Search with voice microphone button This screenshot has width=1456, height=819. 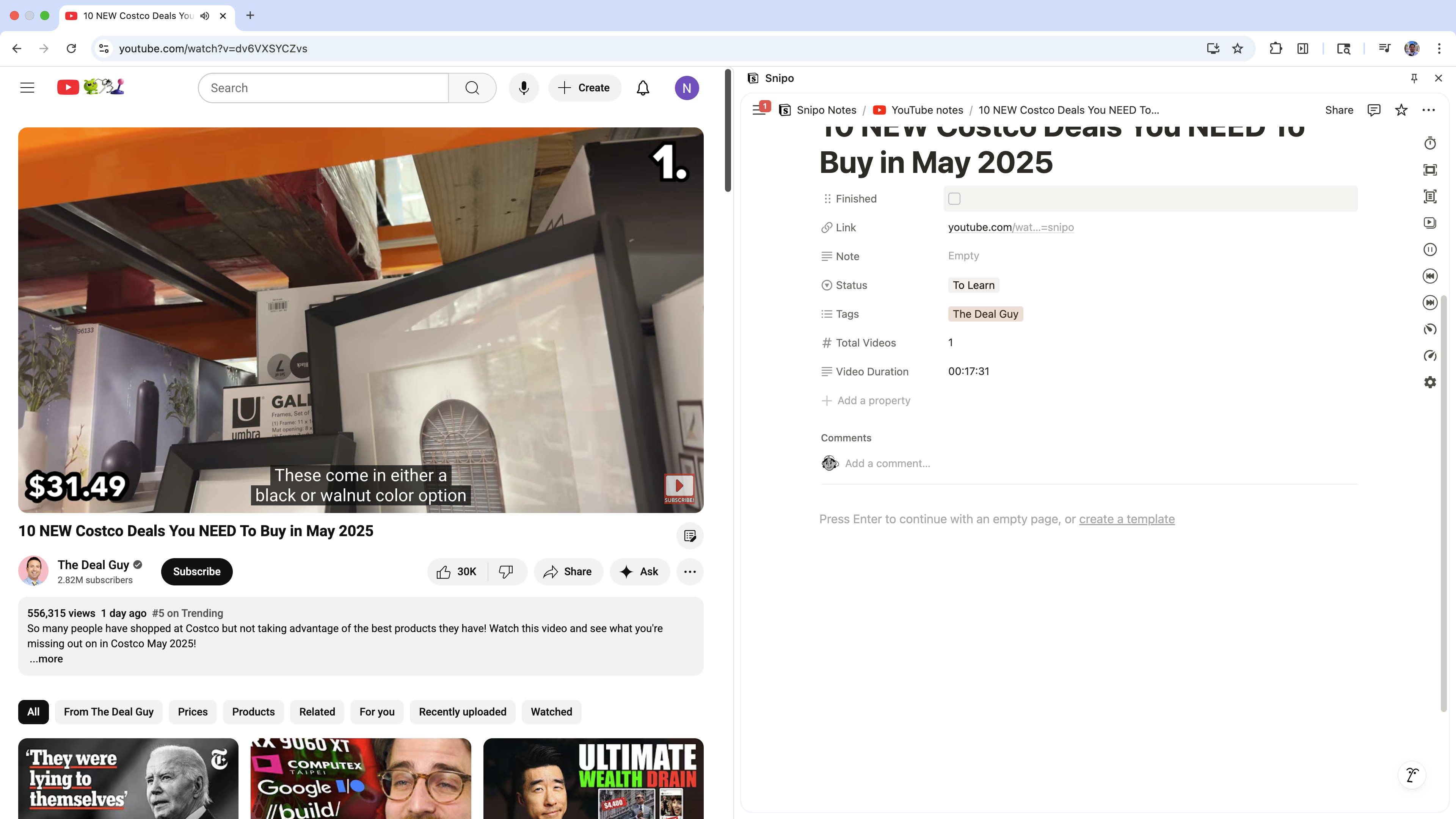tap(523, 88)
